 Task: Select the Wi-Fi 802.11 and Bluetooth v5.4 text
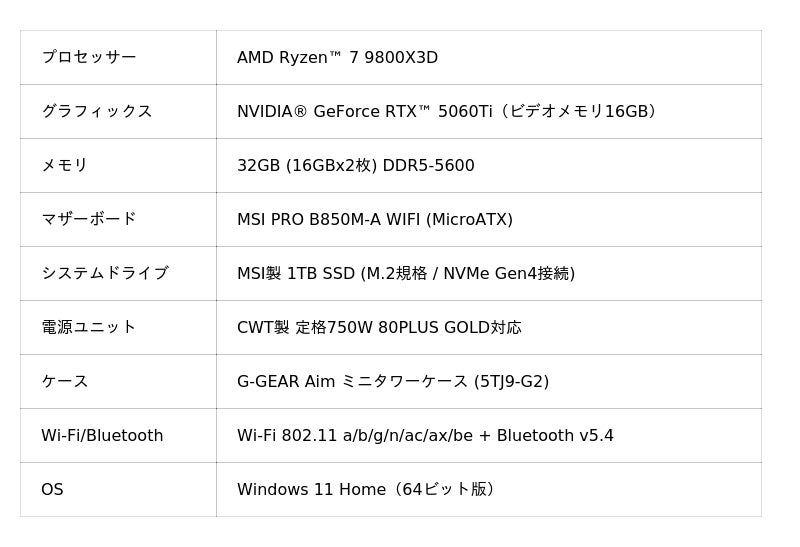[425, 436]
